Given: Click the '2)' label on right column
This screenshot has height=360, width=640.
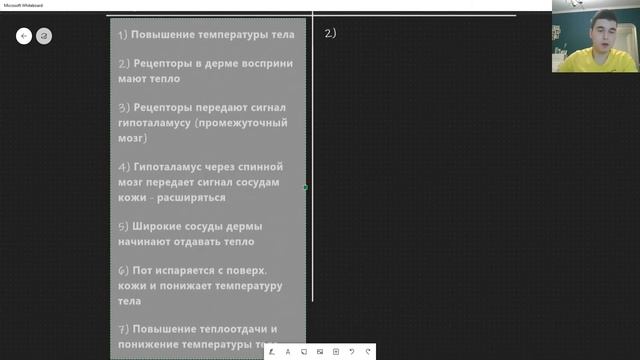Looking at the screenshot, I should coord(330,33).
